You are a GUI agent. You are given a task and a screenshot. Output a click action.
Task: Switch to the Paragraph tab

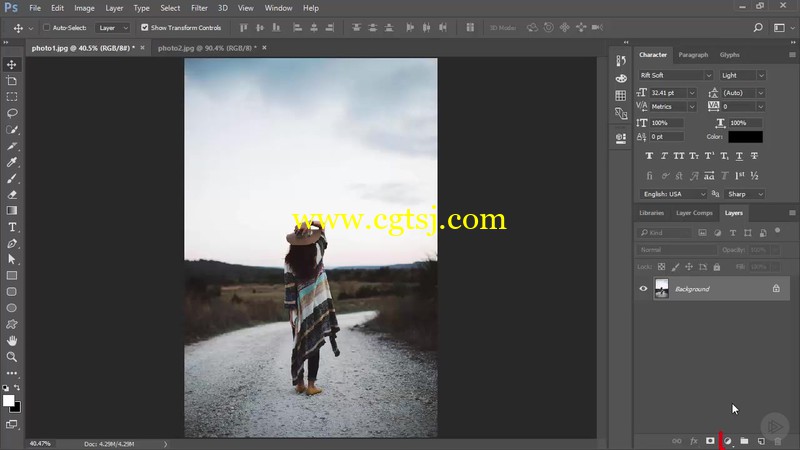coord(693,55)
